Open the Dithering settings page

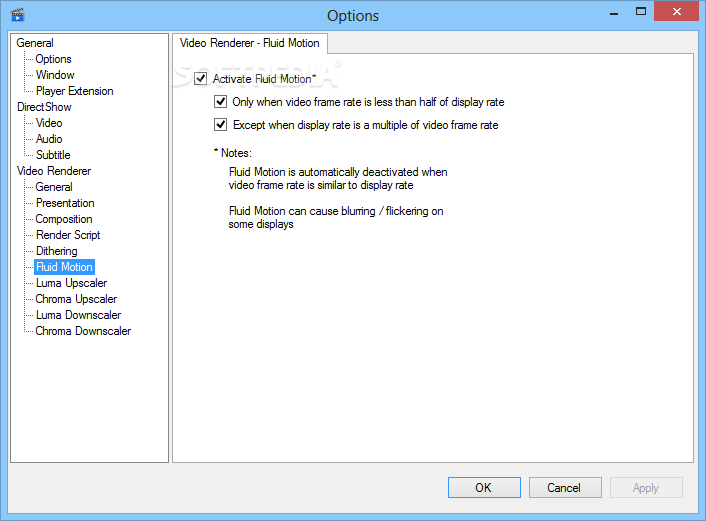[56, 251]
